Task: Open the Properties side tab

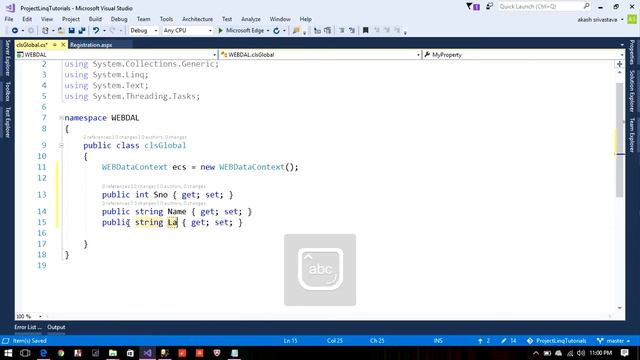Action: pos(632,52)
